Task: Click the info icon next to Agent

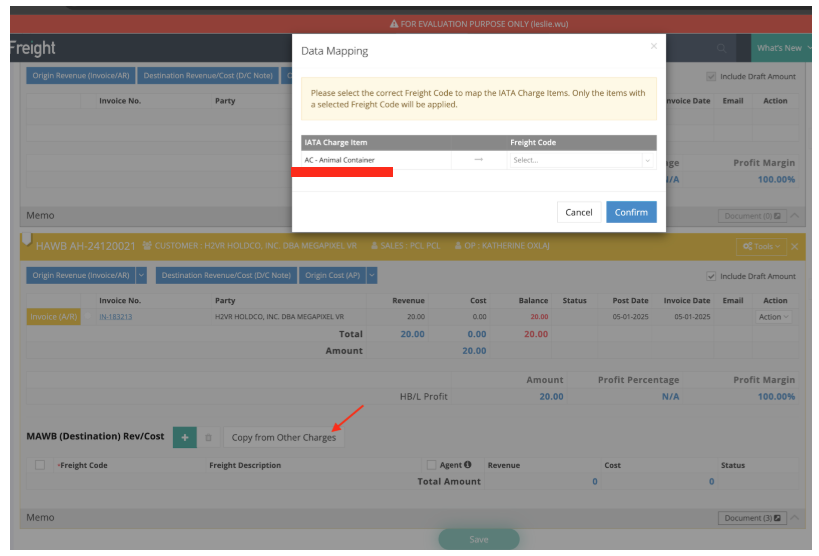Action: pyautogui.click(x=468, y=465)
